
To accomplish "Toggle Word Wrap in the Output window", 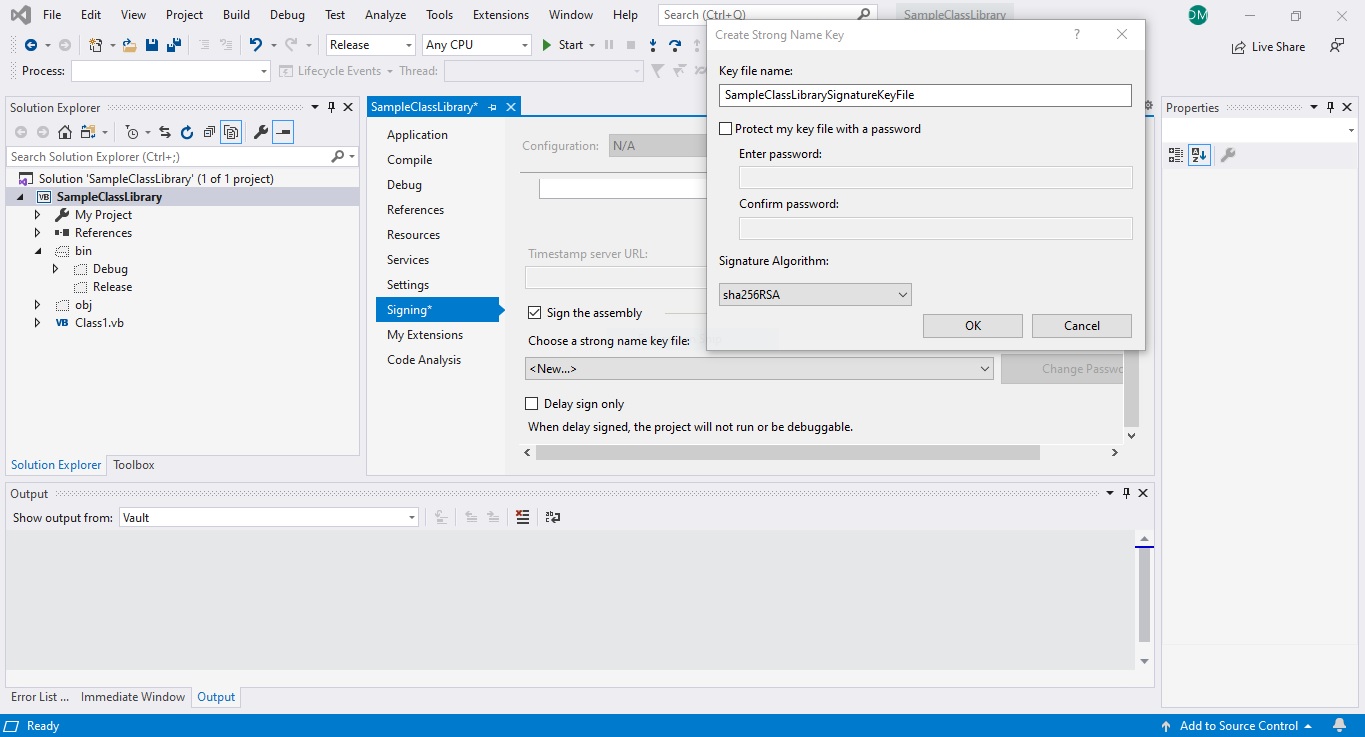I will coord(553,517).
